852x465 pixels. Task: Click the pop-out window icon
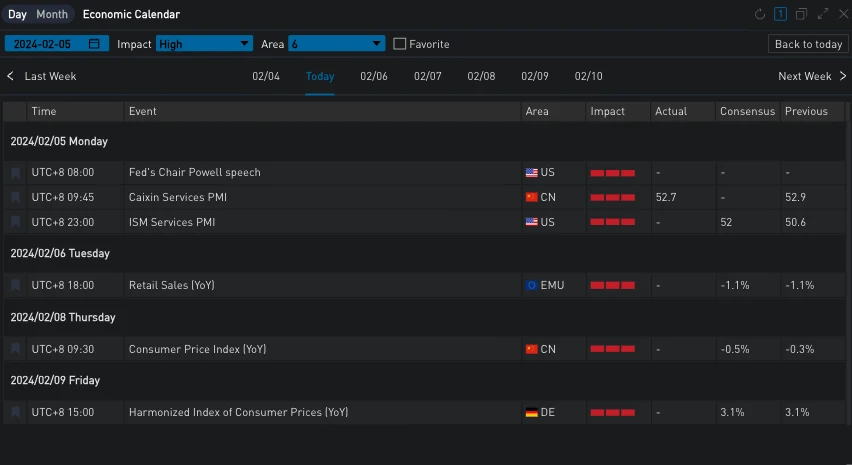tap(801, 14)
